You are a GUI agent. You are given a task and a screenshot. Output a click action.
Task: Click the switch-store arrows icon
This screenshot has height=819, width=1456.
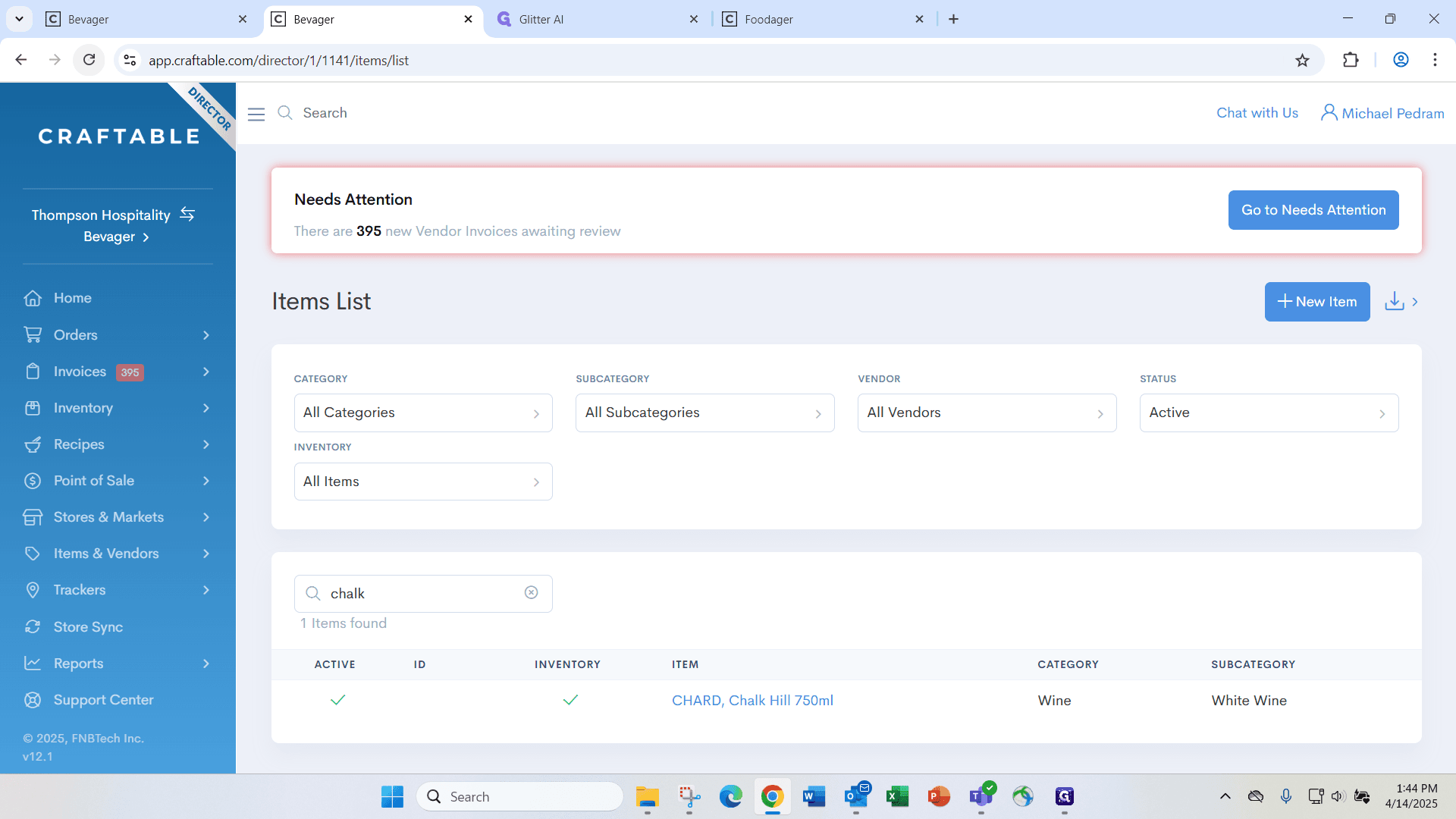187,215
